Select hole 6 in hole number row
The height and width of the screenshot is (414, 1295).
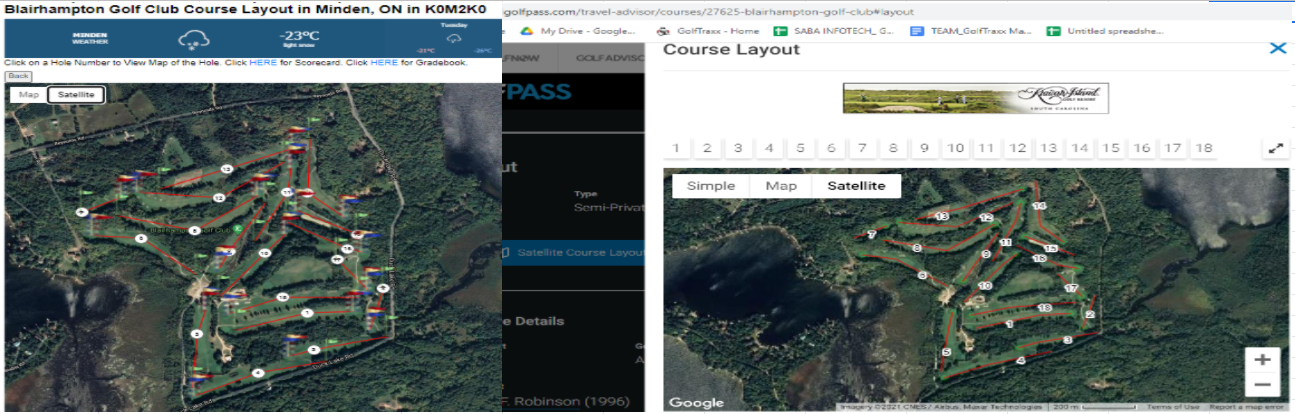[x=831, y=148]
